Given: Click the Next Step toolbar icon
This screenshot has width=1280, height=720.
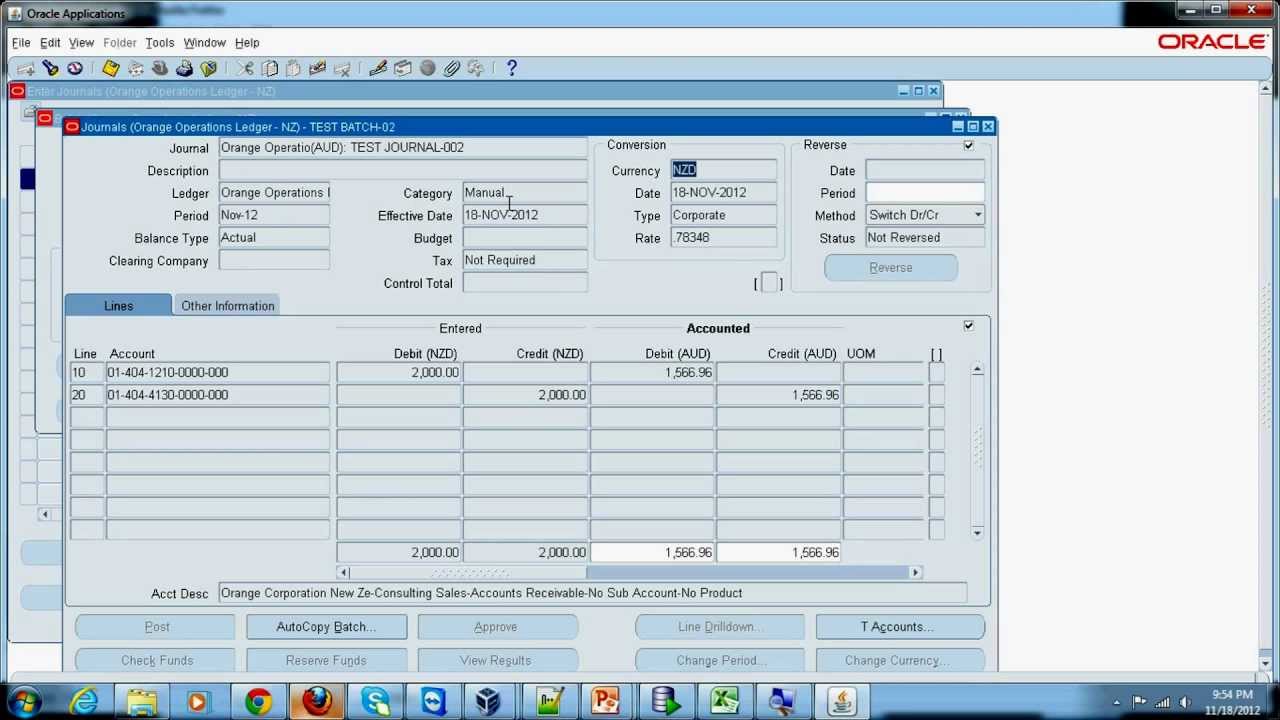Looking at the screenshot, I should click(x=136, y=68).
